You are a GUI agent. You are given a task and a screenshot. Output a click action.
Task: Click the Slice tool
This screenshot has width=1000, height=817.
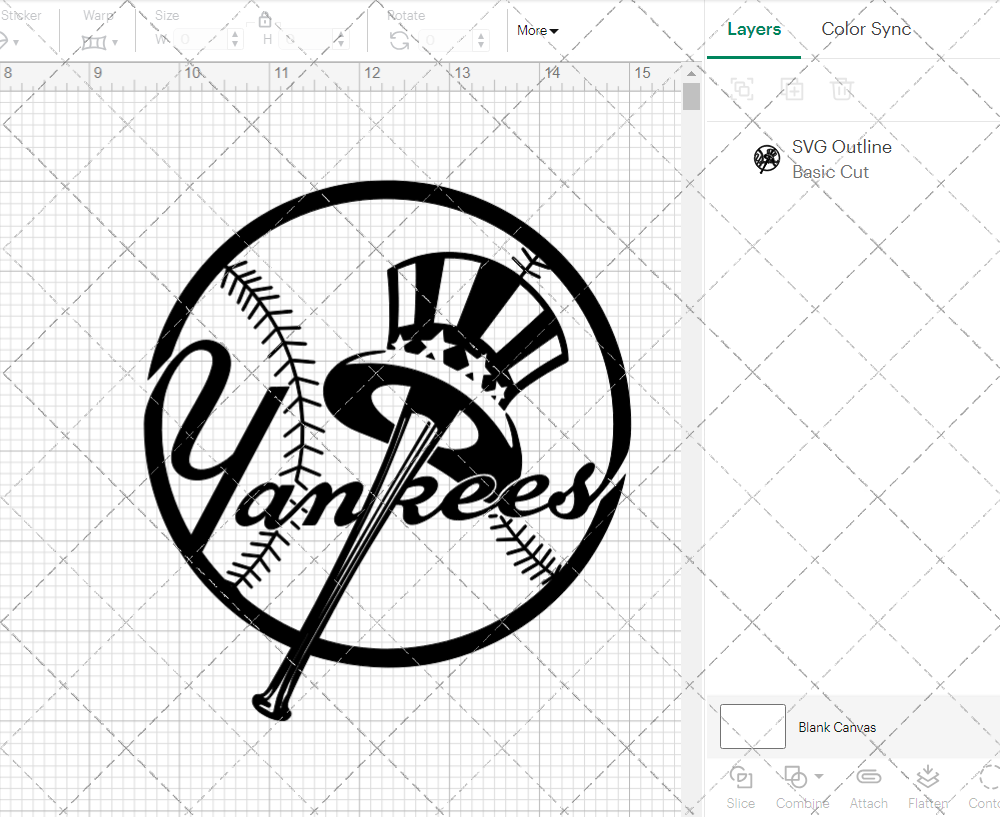pyautogui.click(x=740, y=788)
